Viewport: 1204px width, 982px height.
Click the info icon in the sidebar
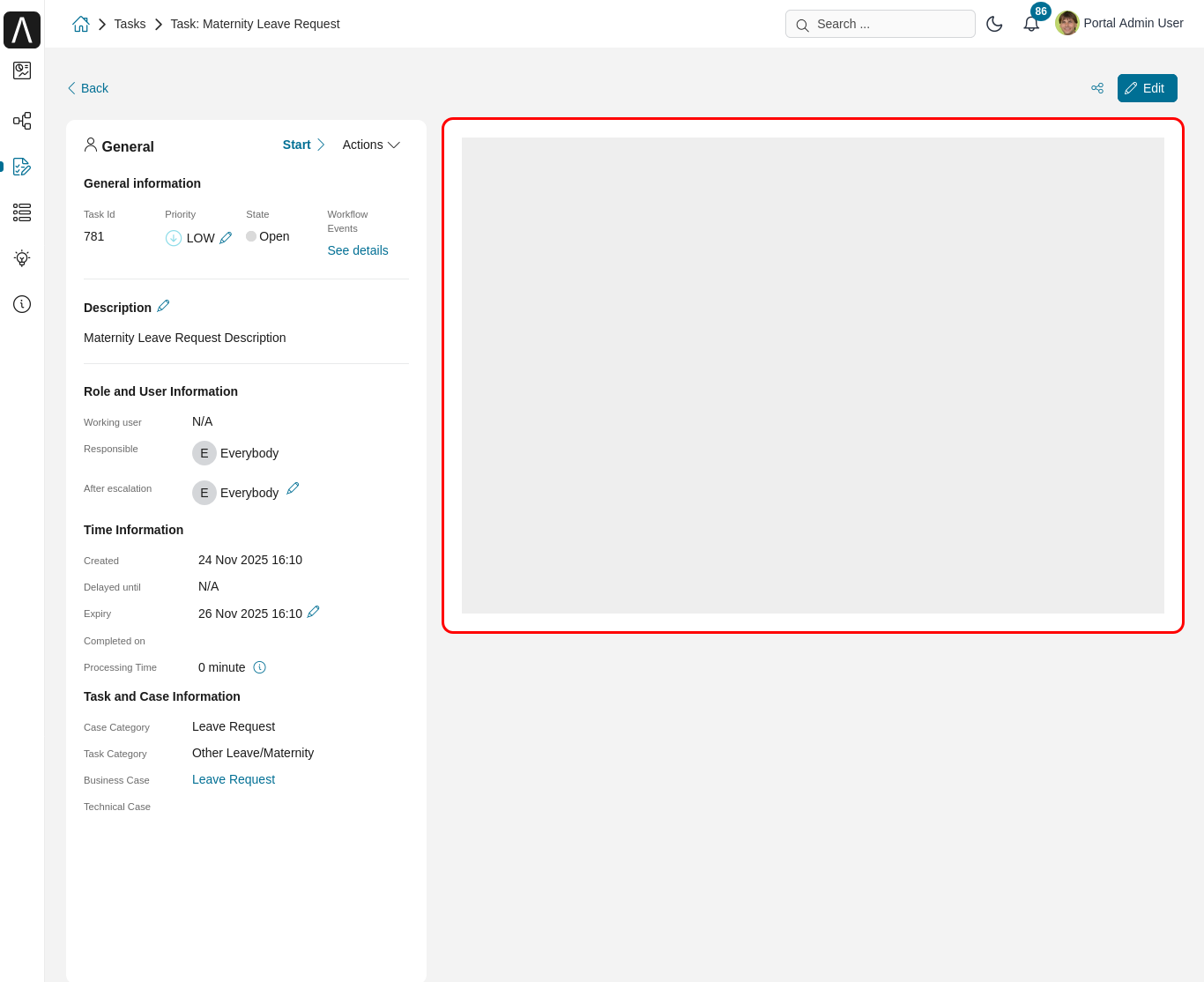point(21,304)
